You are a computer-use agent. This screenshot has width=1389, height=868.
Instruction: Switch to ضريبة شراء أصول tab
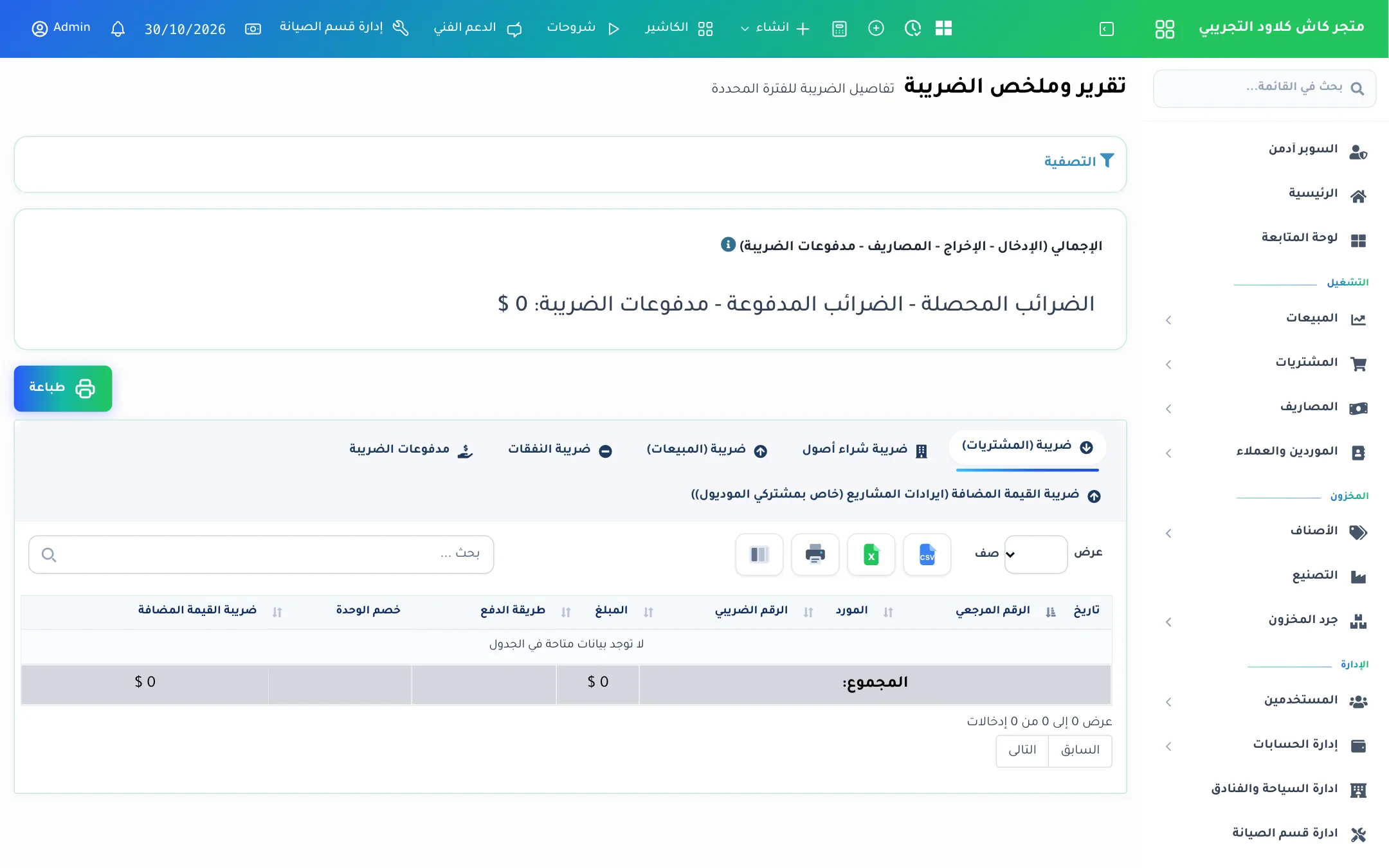pos(864,449)
